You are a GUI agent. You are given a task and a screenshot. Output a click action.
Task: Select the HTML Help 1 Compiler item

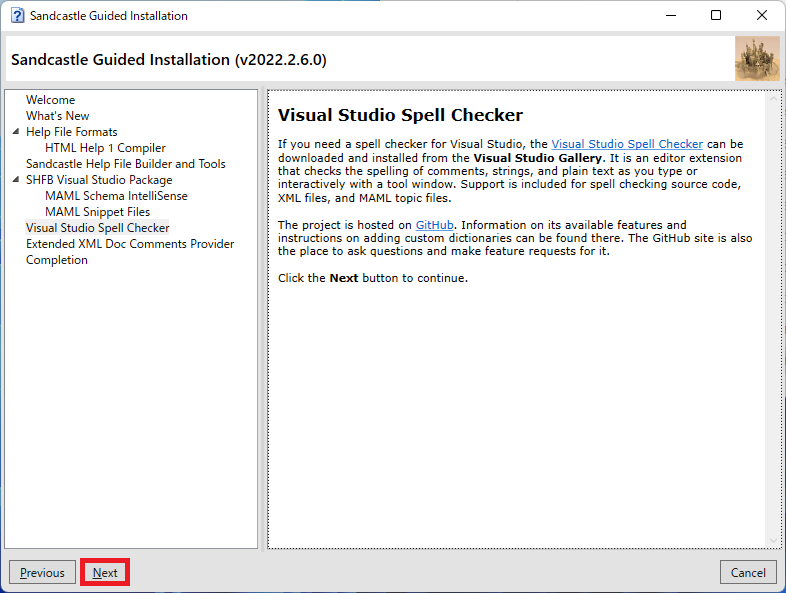(105, 148)
